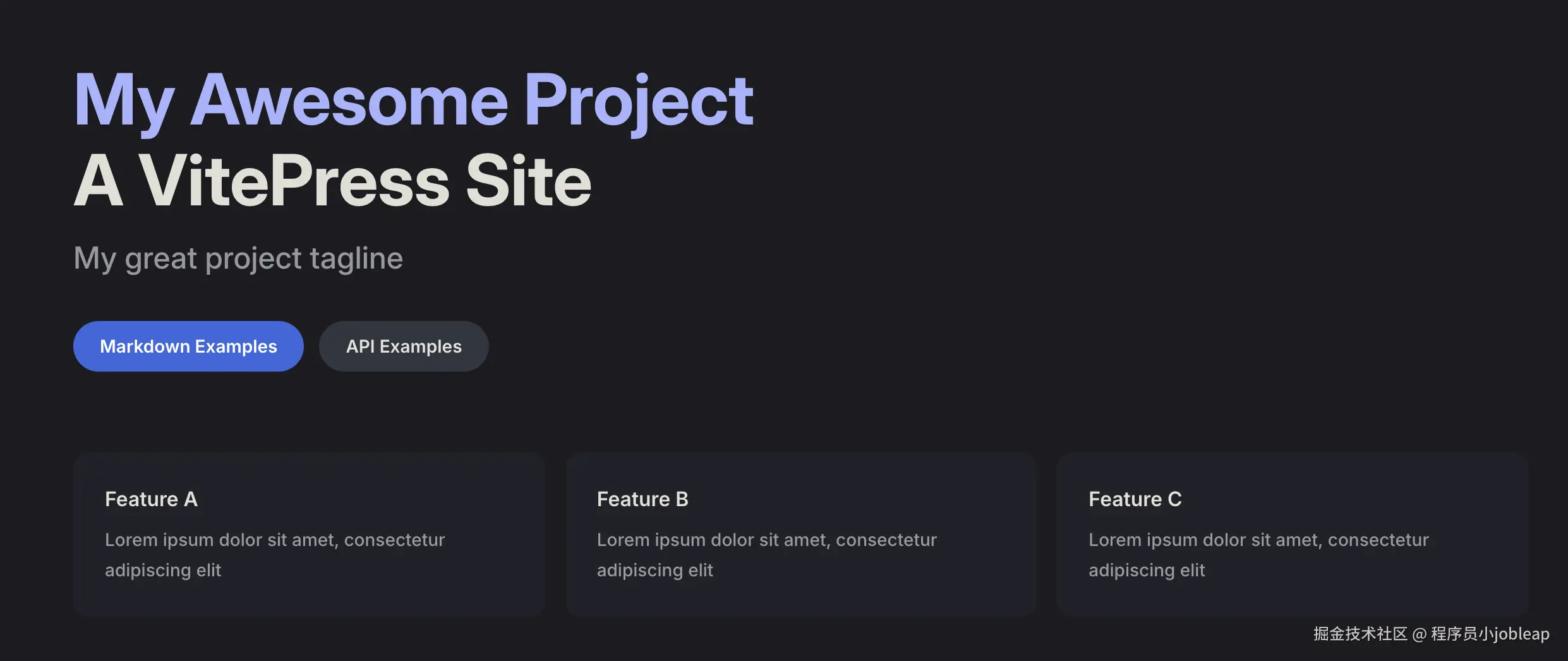
Task: Click the 程序员小jobleap author name
Action: 1490,634
